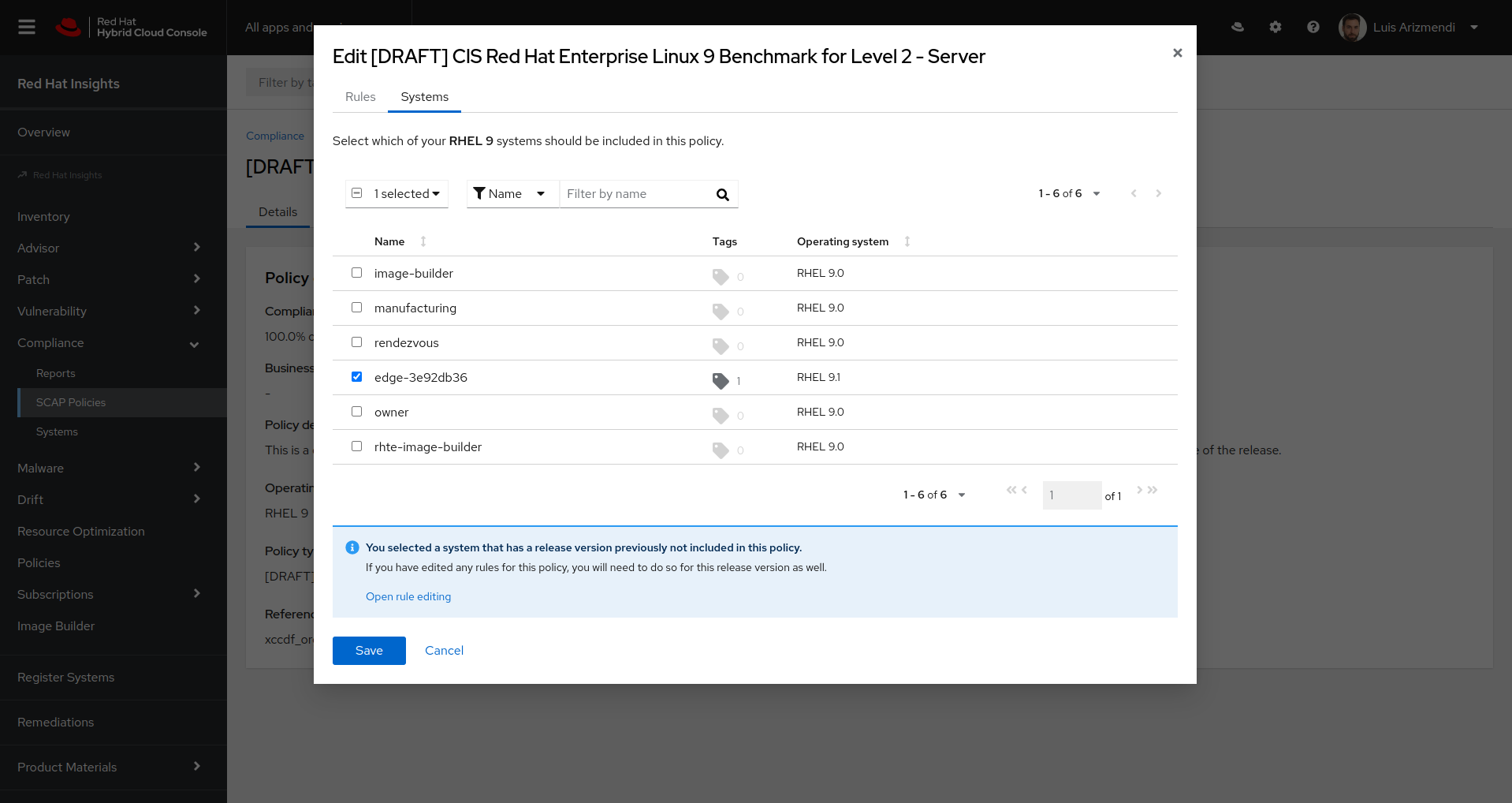Select the owner system checkbox
The height and width of the screenshot is (803, 1512).
coord(356,412)
